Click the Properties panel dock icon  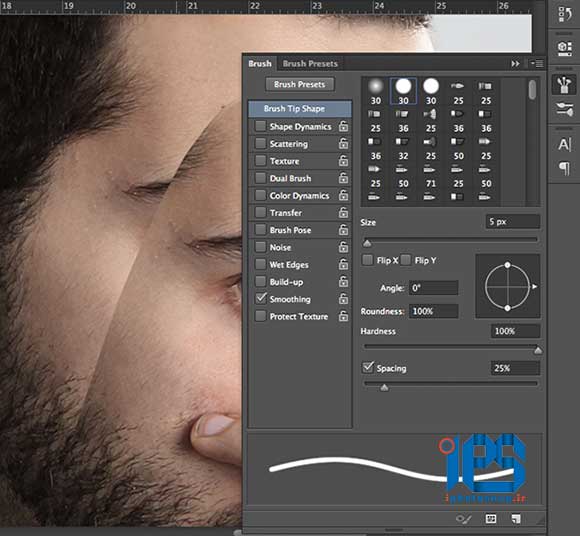(564, 48)
